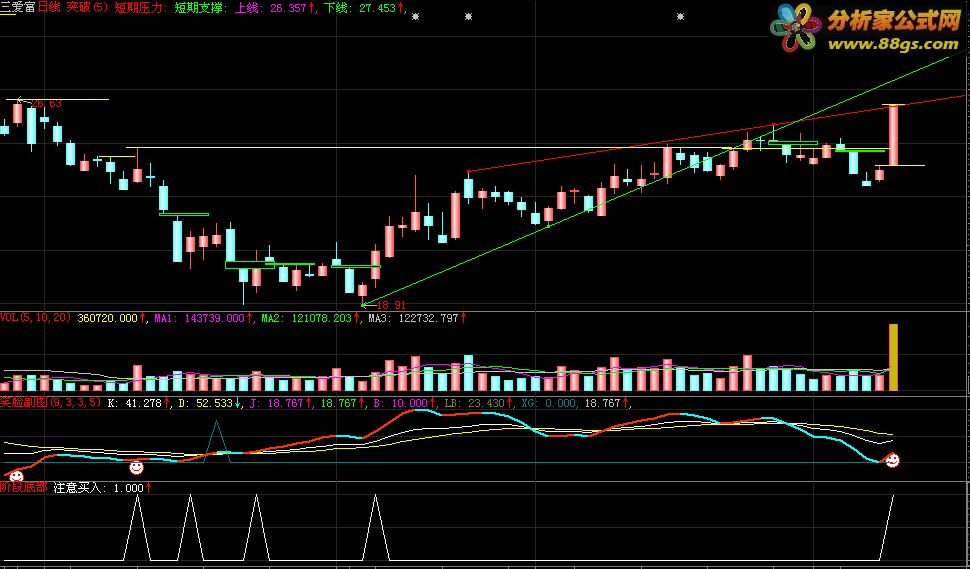This screenshot has width=970, height=569.
Task: Click the 短期压力 label in header
Action: coord(139,7)
